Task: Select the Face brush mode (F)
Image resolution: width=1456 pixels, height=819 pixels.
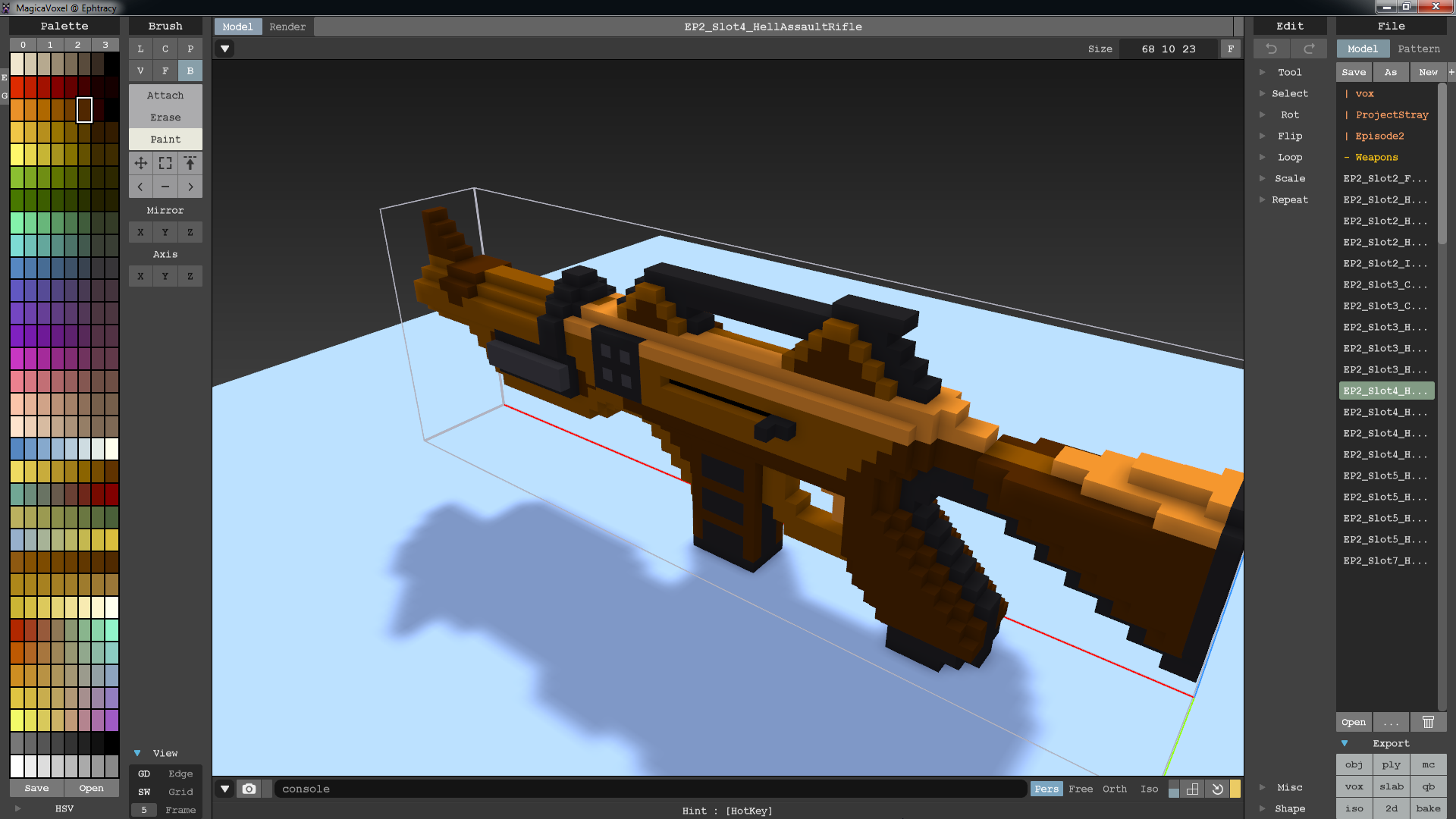Action: (165, 71)
